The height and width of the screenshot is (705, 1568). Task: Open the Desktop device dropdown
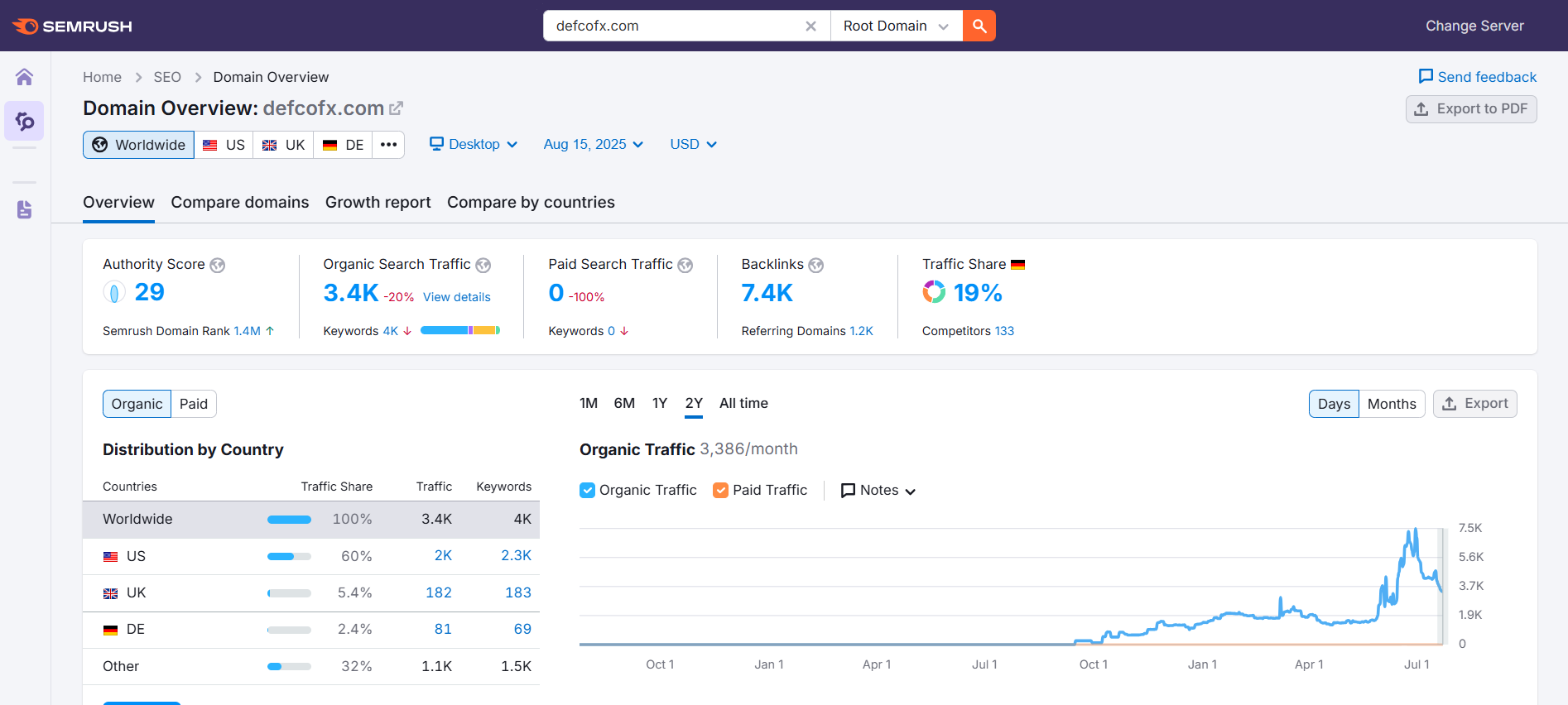pyautogui.click(x=474, y=145)
